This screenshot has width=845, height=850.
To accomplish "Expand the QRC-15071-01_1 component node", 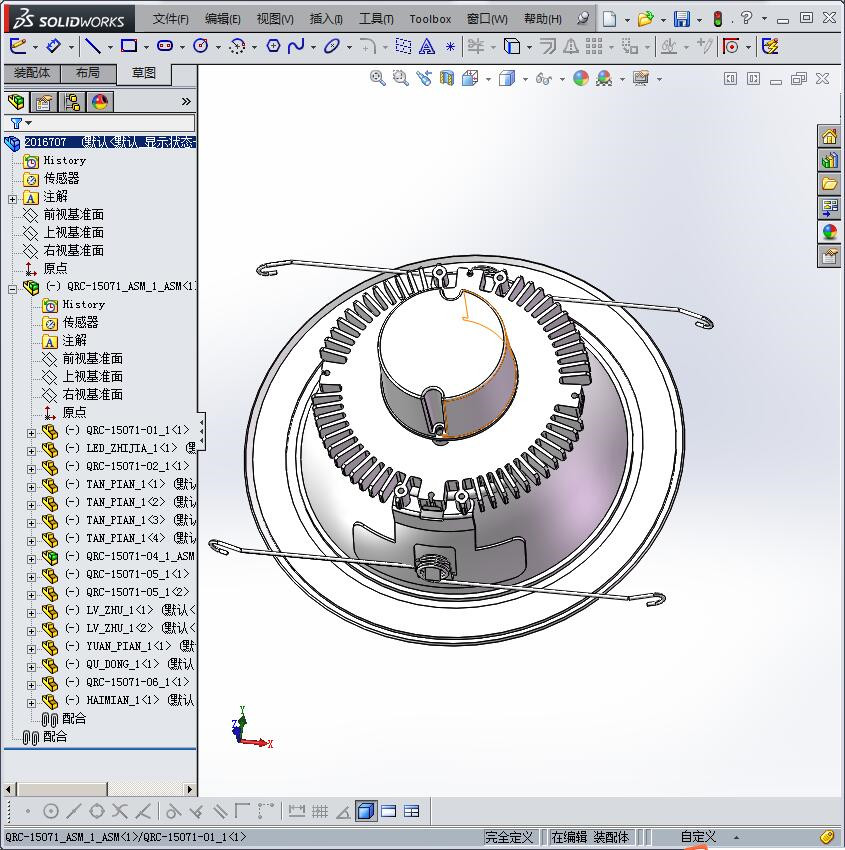I will (x=31, y=431).
